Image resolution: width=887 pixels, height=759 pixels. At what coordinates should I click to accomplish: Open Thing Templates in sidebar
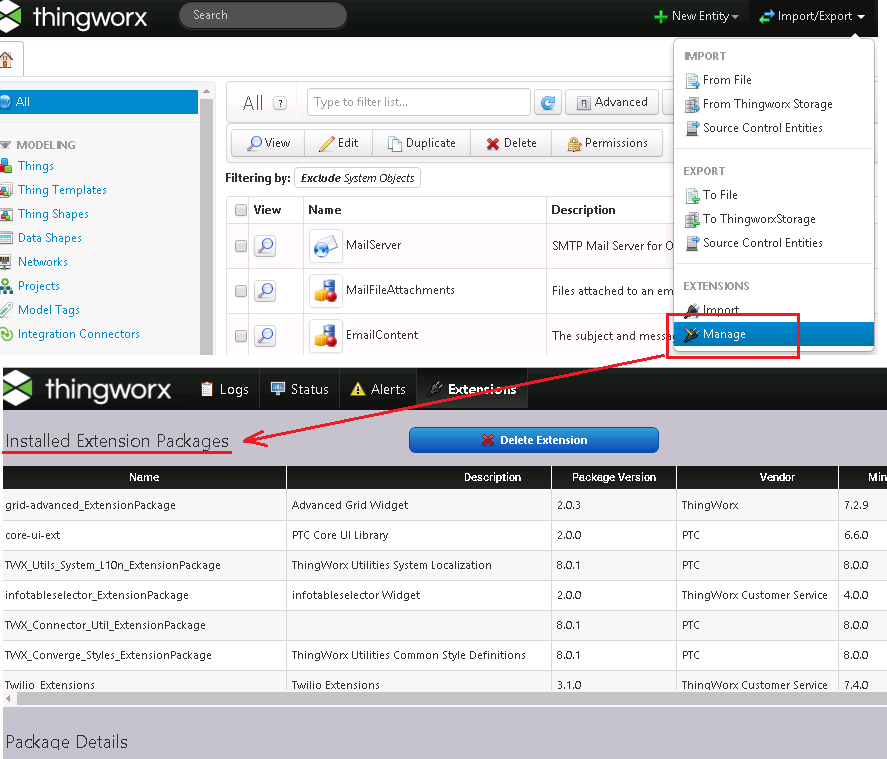pos(62,190)
